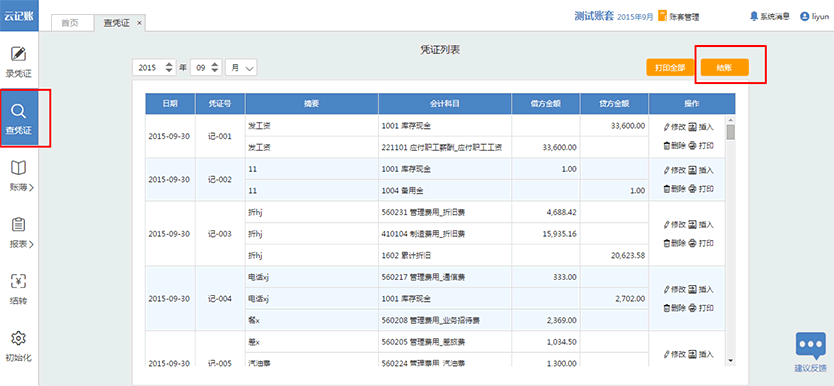834x386 pixels.
Task: Open the 账簿 ledger book icon
Action: tap(19, 168)
